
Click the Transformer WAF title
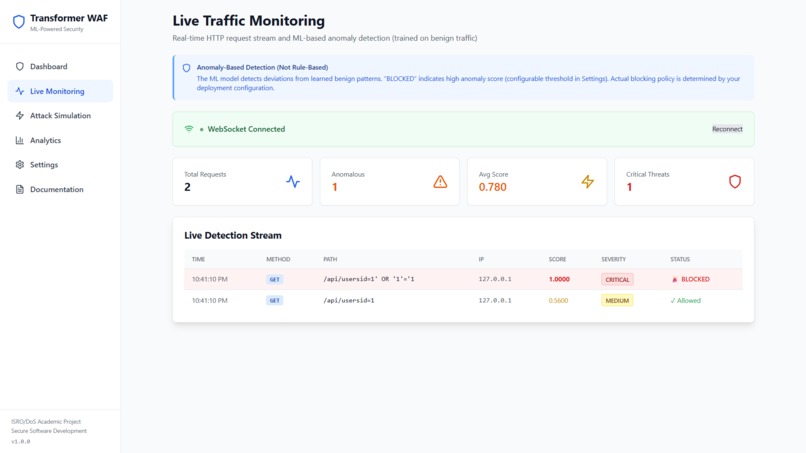[69, 18]
